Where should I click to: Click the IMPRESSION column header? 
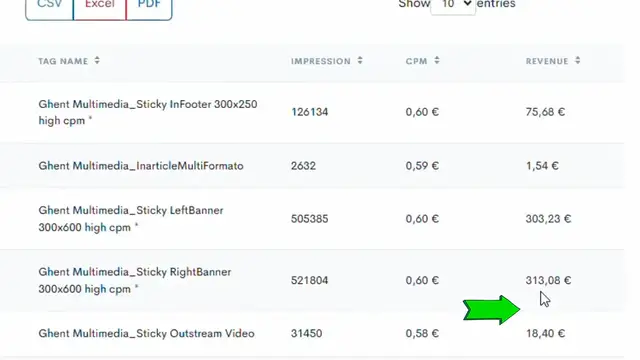point(321,61)
